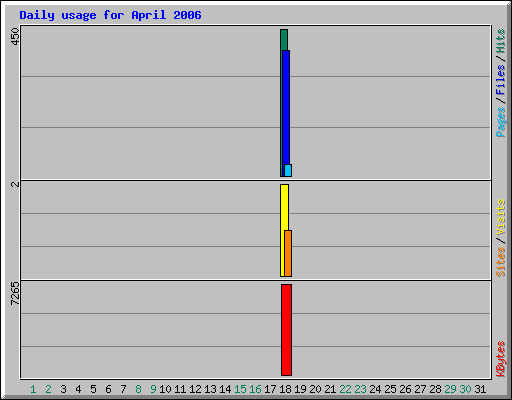Click the "Pages" legend label

500,122
